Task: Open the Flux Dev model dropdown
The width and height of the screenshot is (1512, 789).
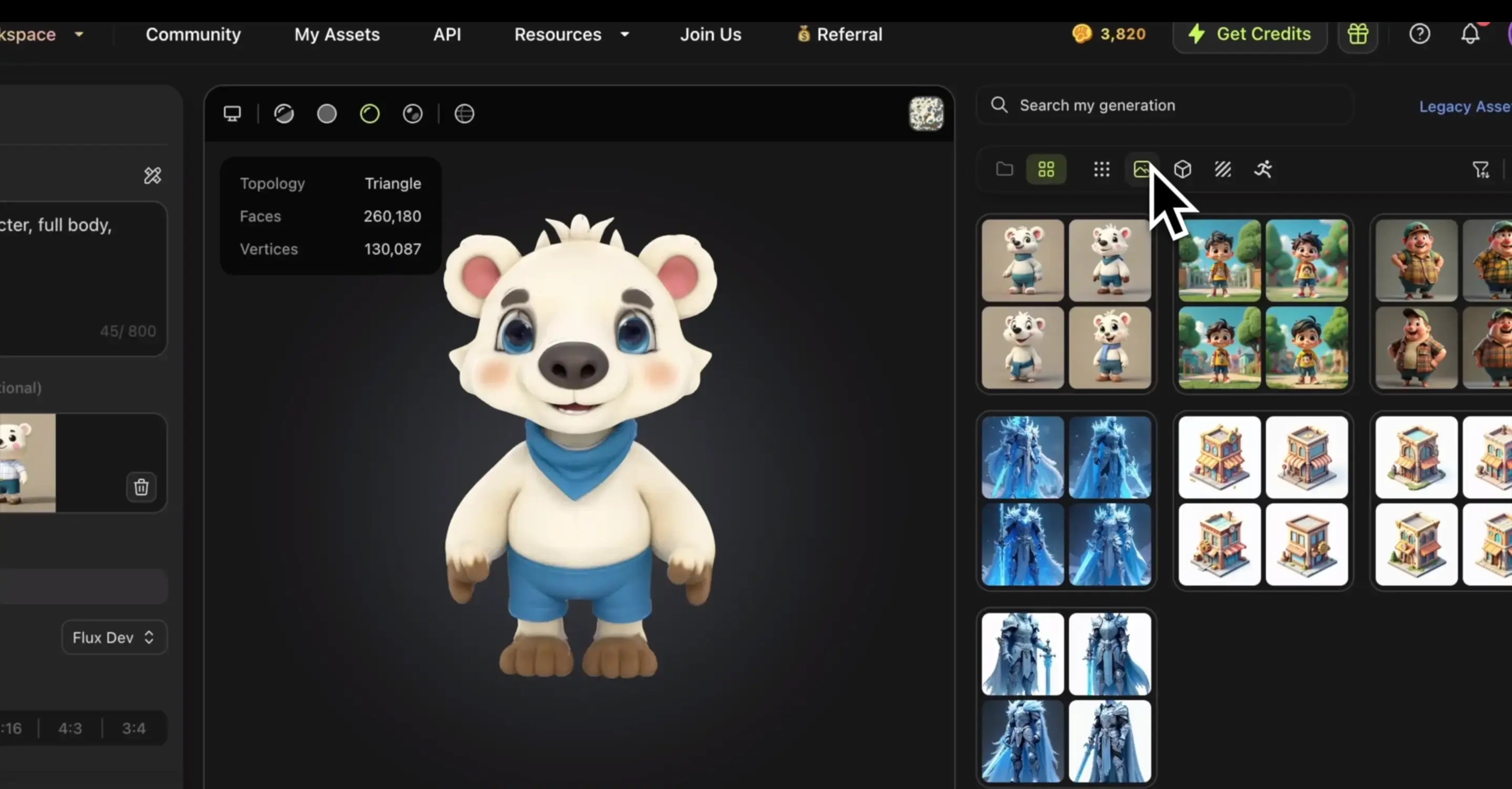Action: click(114, 638)
